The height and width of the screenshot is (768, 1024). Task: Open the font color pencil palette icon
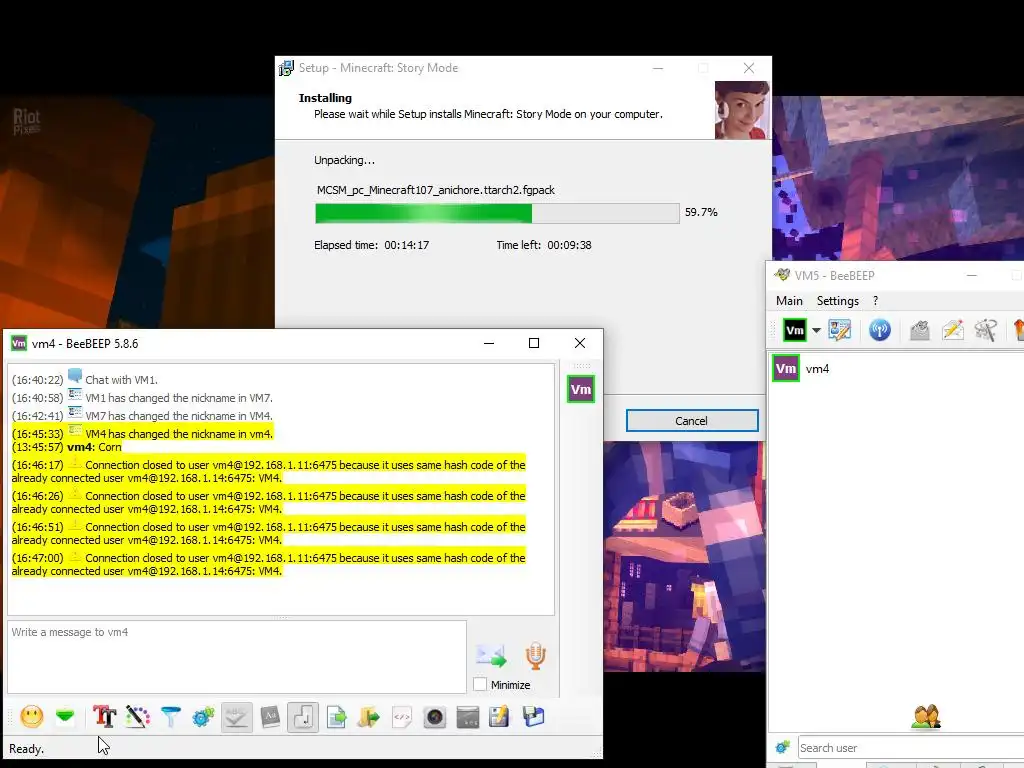(138, 716)
